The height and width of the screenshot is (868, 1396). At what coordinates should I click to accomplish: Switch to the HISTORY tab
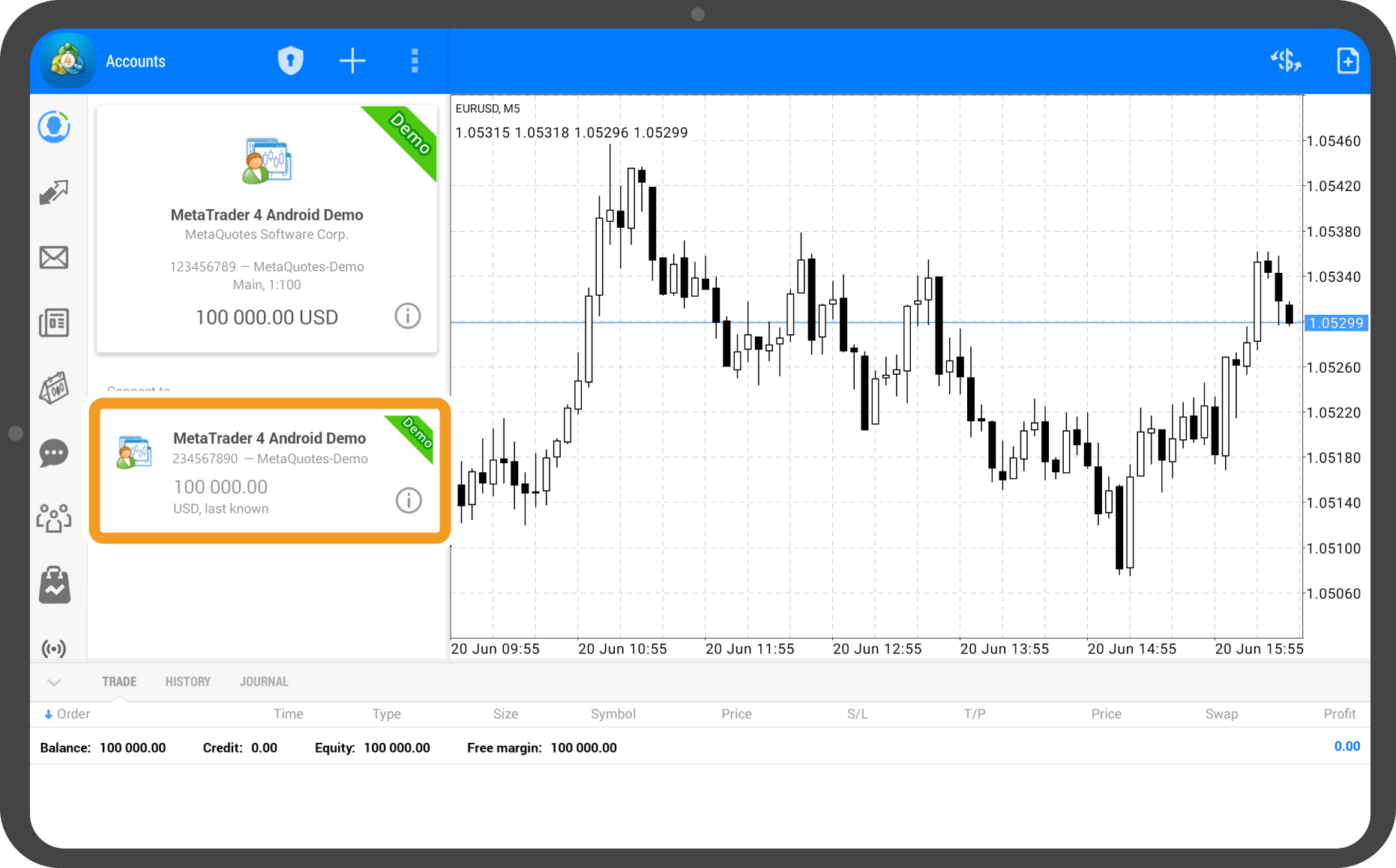coord(187,682)
